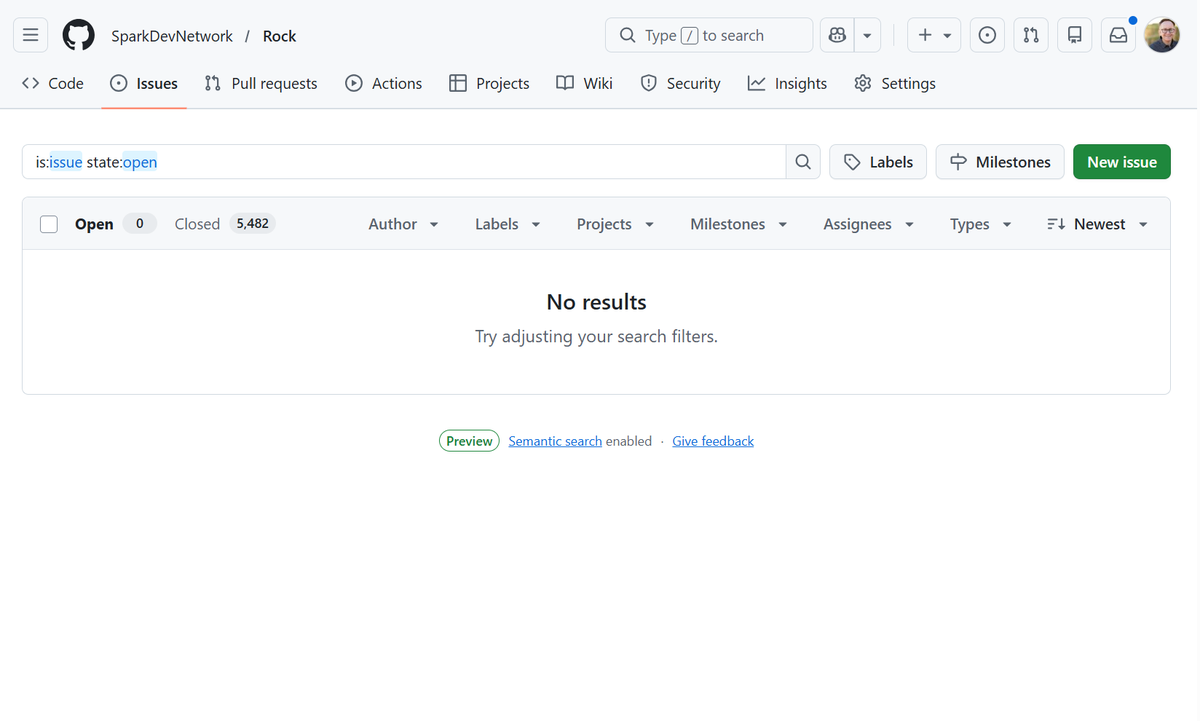
Task: Open the Newest sort dropdown
Action: click(1097, 224)
